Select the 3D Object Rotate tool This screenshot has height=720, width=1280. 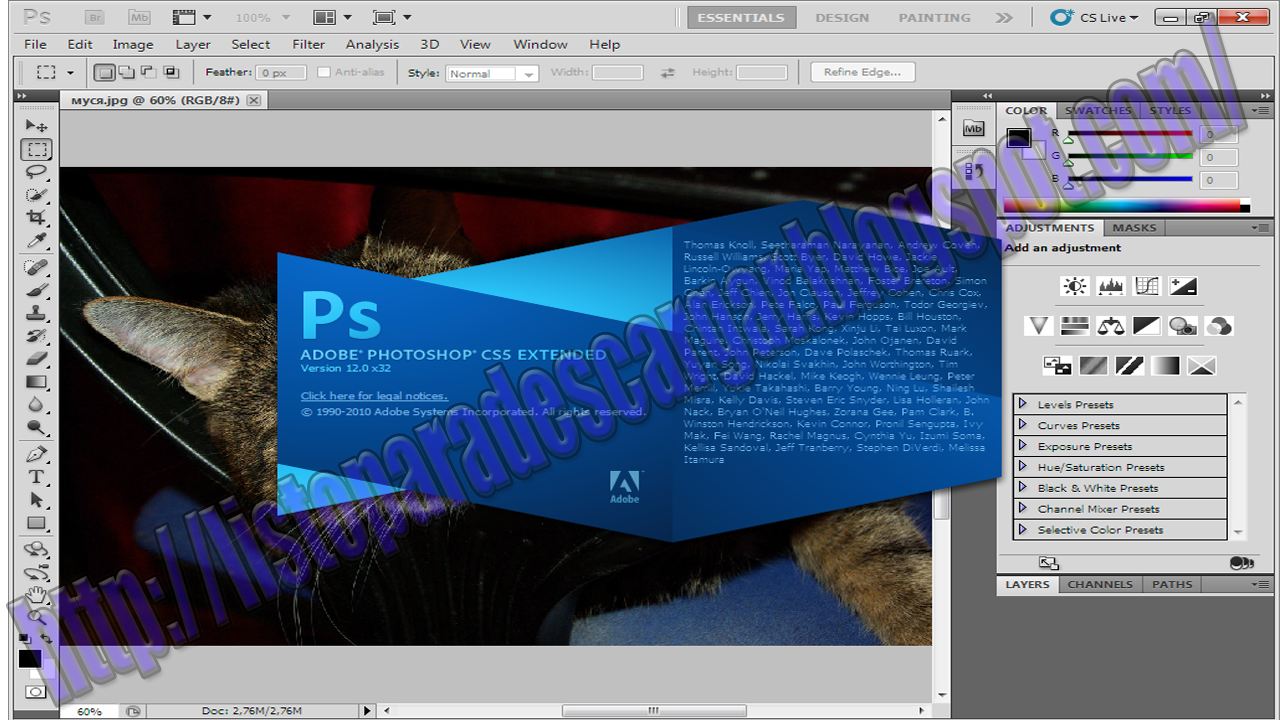pos(36,549)
